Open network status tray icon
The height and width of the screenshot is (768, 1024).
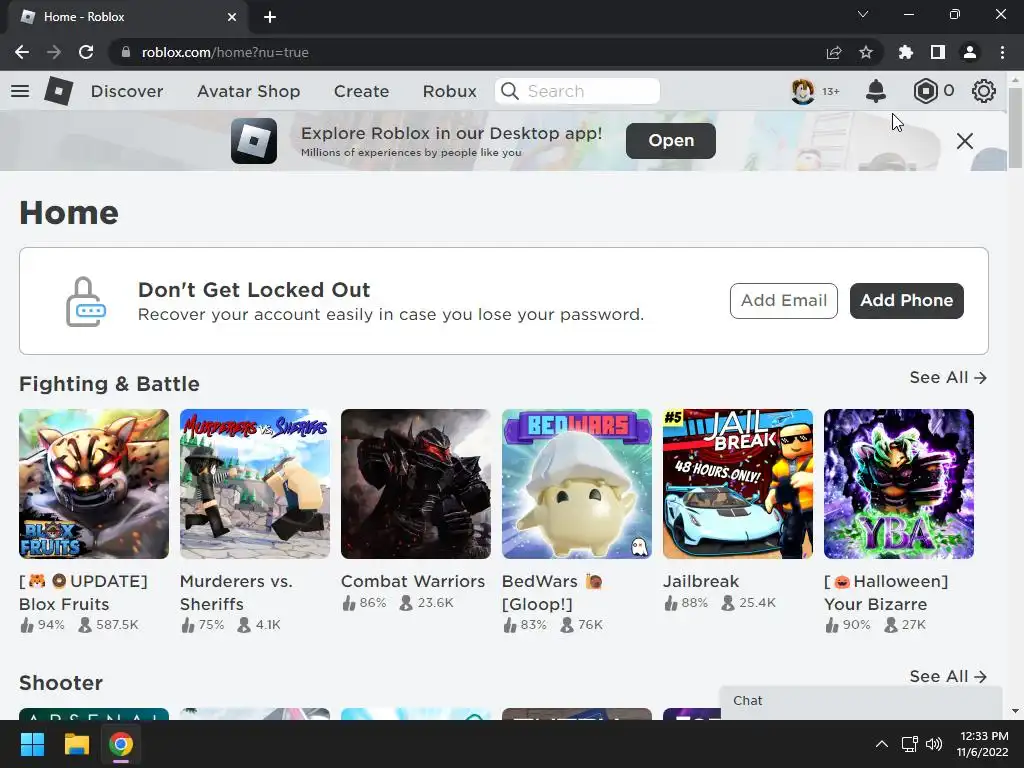coord(909,744)
